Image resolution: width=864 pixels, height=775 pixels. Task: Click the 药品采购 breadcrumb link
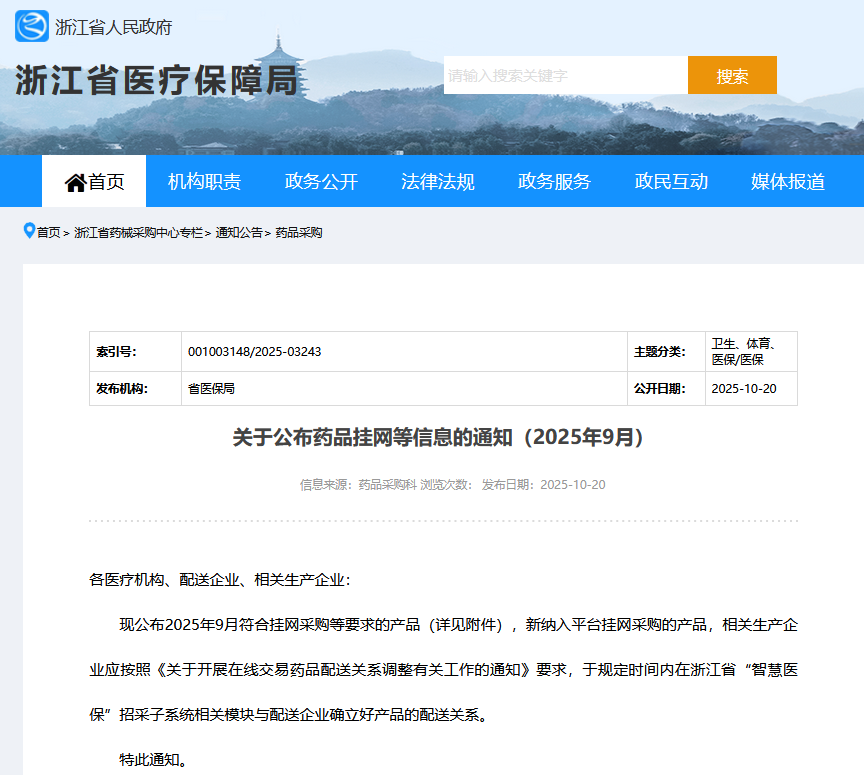299,233
